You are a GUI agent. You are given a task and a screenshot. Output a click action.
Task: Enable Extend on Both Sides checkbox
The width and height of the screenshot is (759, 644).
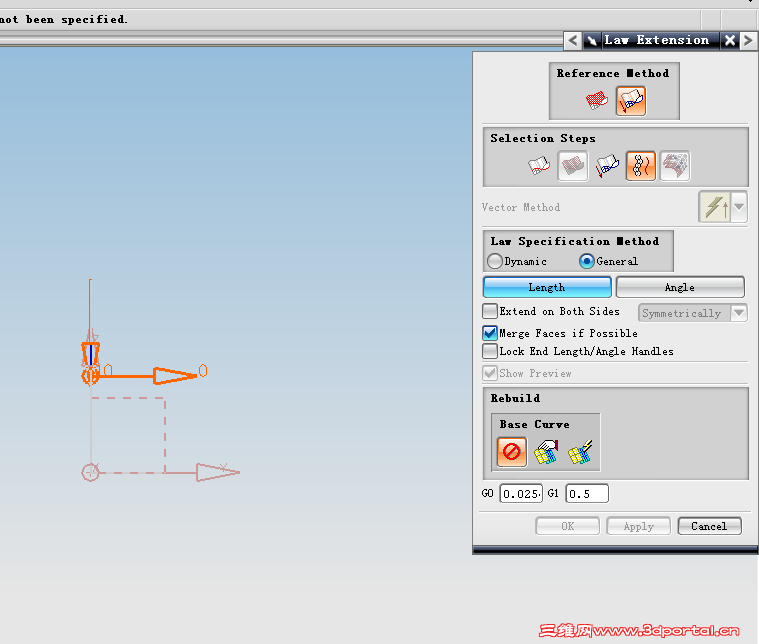click(490, 311)
